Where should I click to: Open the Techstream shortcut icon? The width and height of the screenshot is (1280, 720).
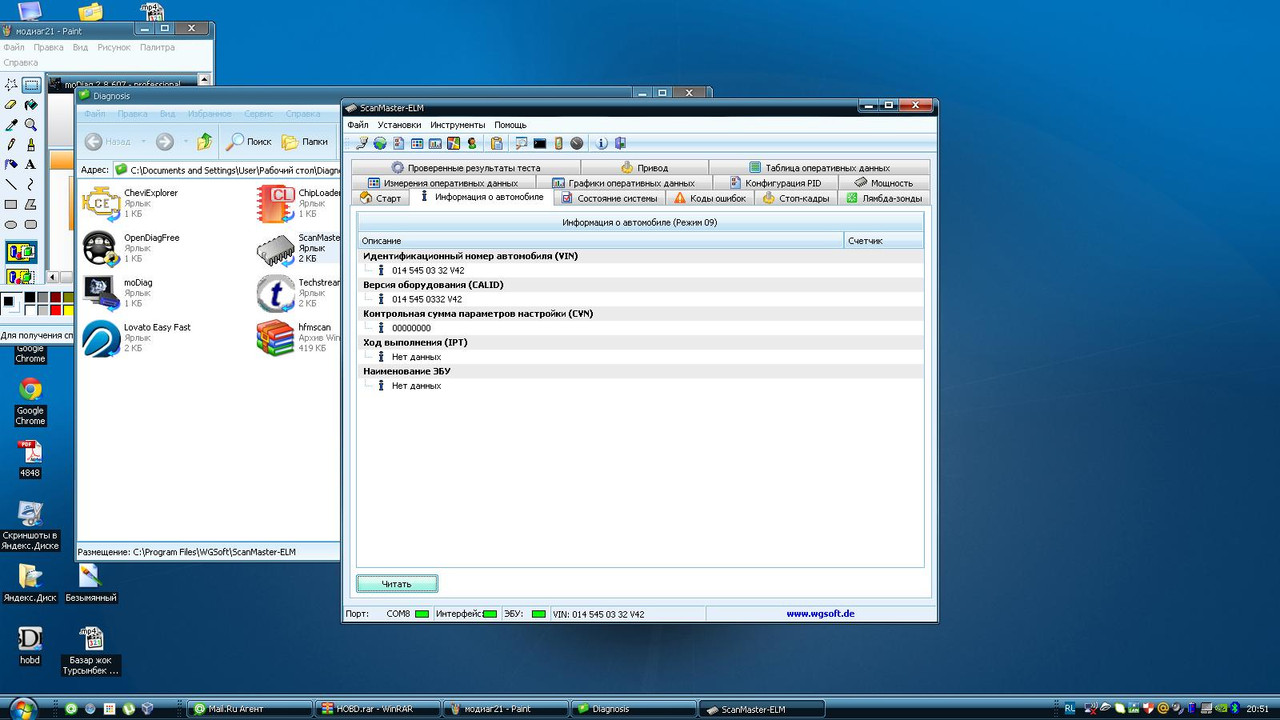coord(274,293)
